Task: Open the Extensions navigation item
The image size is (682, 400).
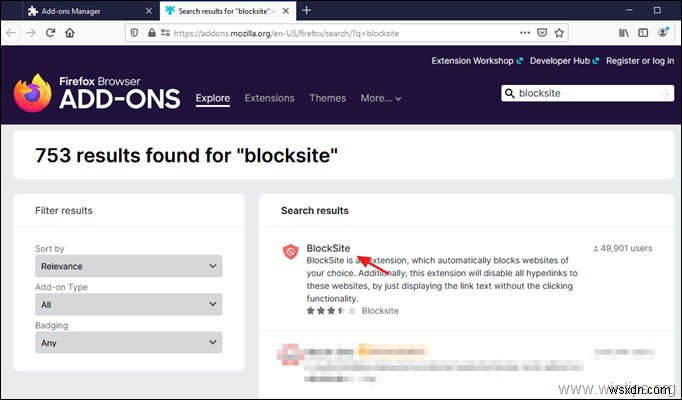Action: click(270, 98)
